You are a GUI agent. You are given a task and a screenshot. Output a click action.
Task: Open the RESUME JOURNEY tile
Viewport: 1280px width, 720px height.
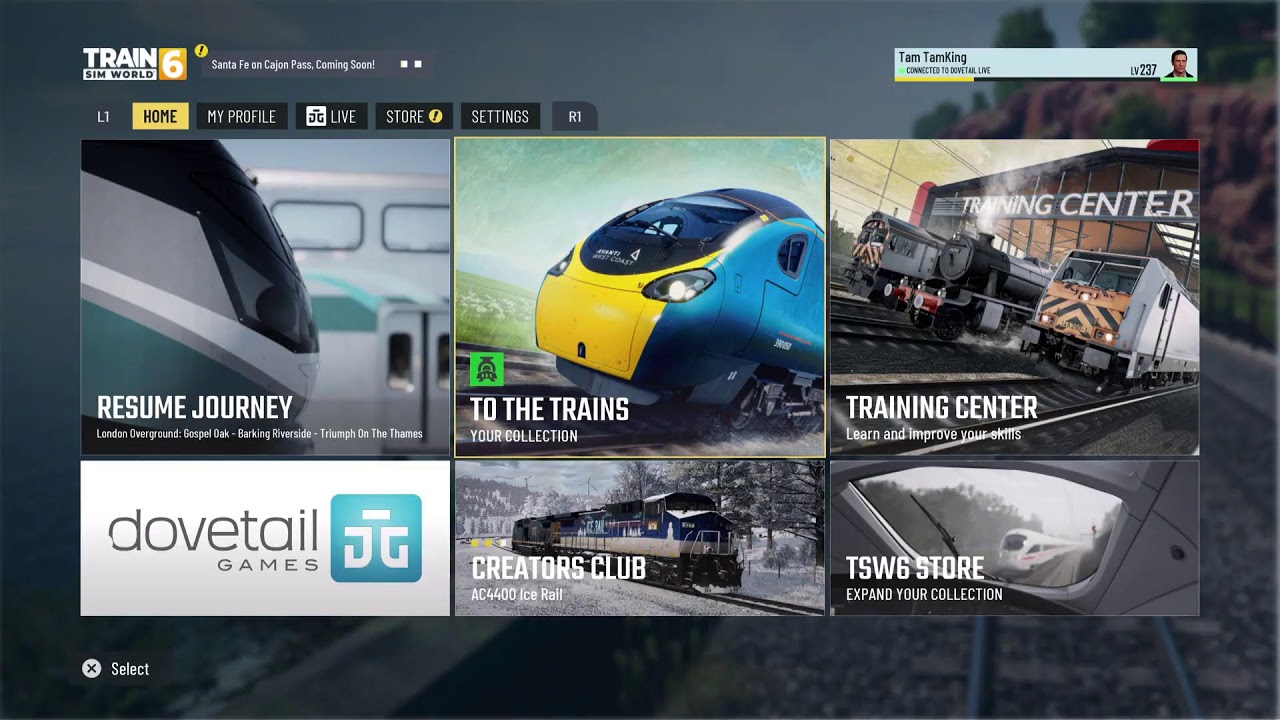point(265,297)
